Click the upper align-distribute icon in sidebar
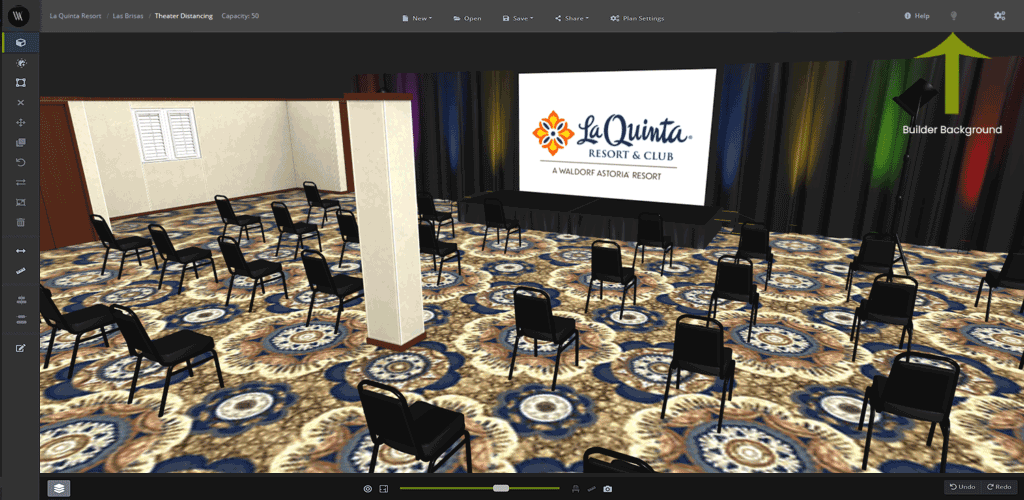1024x500 pixels. pos(21,300)
